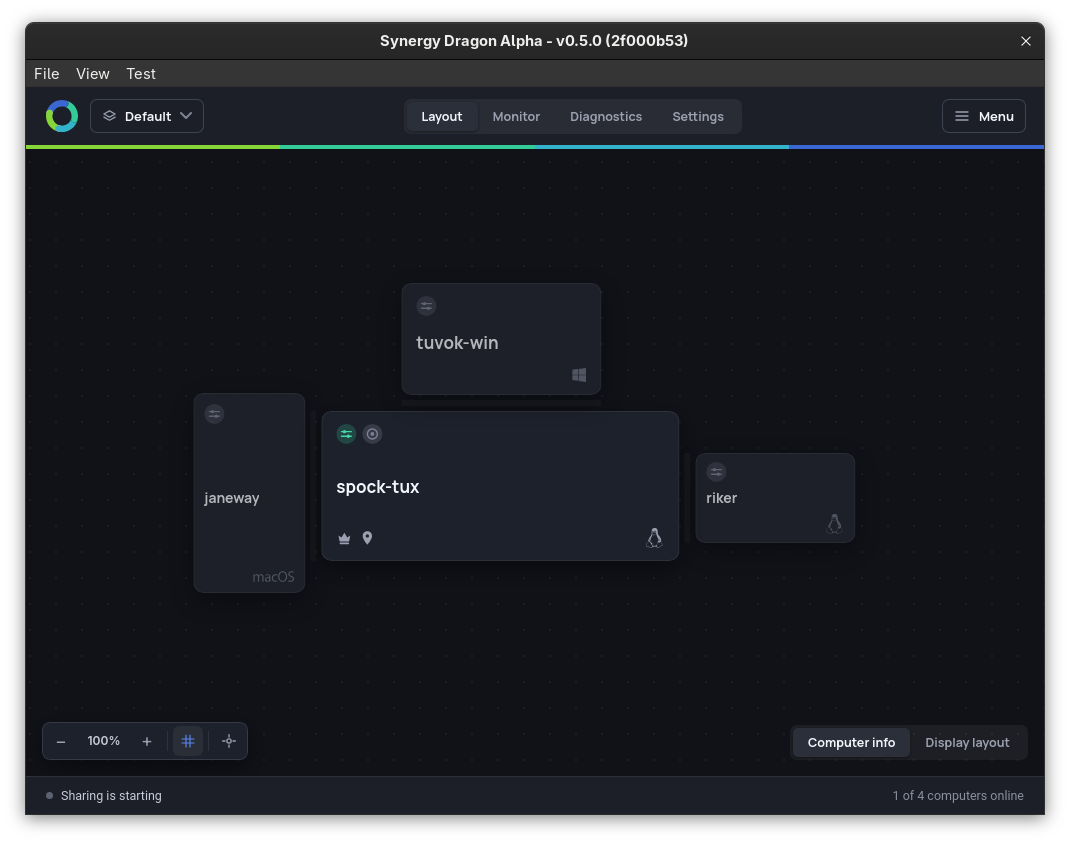This screenshot has height=843, width=1070.
Task: Open riker settings sliders icon
Action: click(716, 472)
